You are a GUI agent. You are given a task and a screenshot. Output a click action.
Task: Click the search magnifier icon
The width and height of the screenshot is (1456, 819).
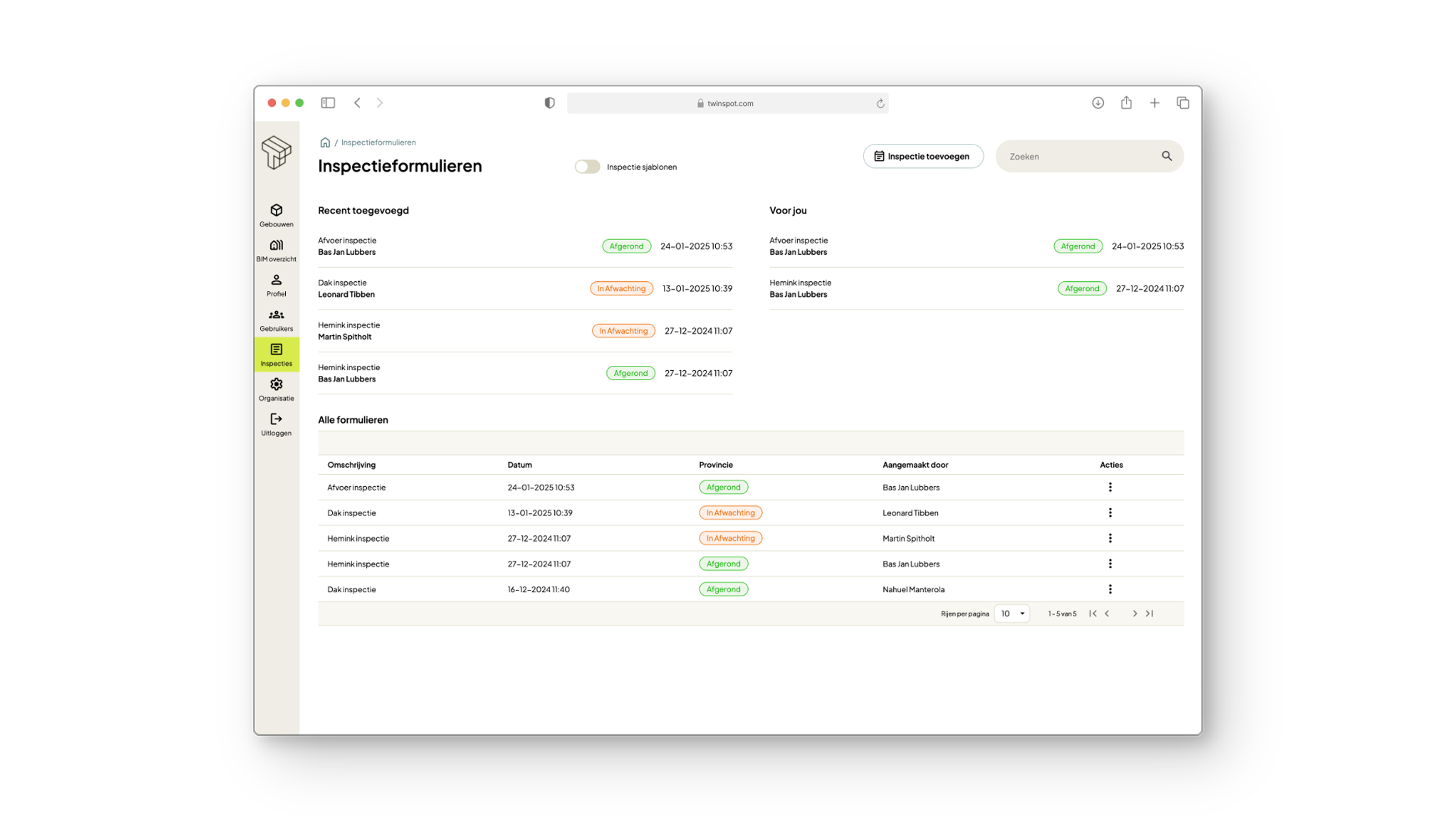pyautogui.click(x=1167, y=156)
